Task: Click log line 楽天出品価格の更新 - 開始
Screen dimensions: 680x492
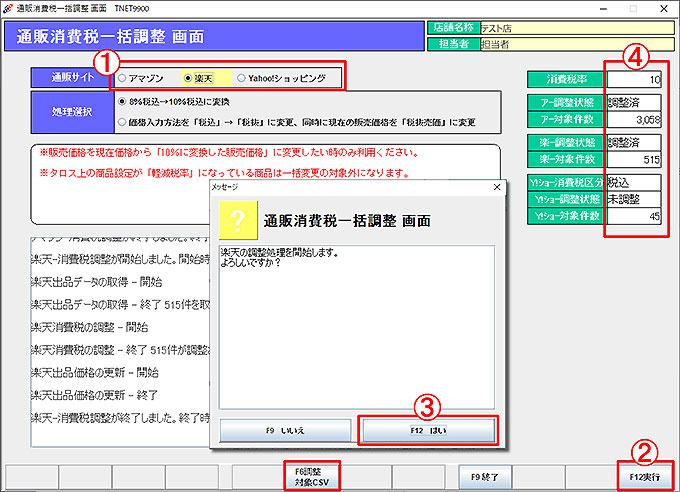Action: tap(95, 372)
